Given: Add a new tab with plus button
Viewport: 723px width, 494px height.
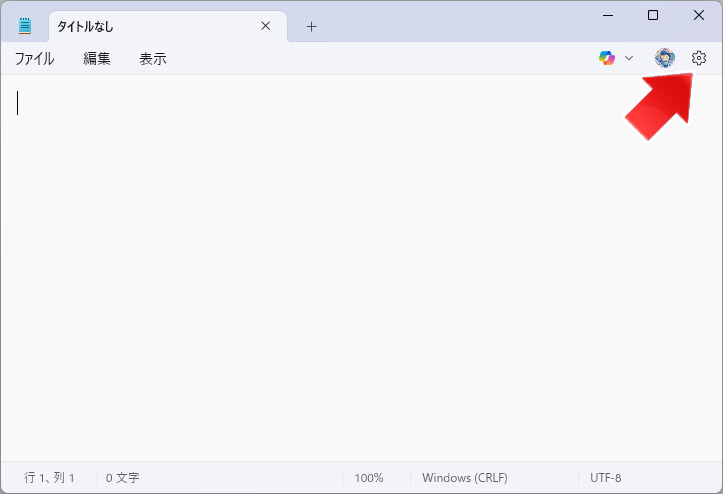Looking at the screenshot, I should coord(312,27).
